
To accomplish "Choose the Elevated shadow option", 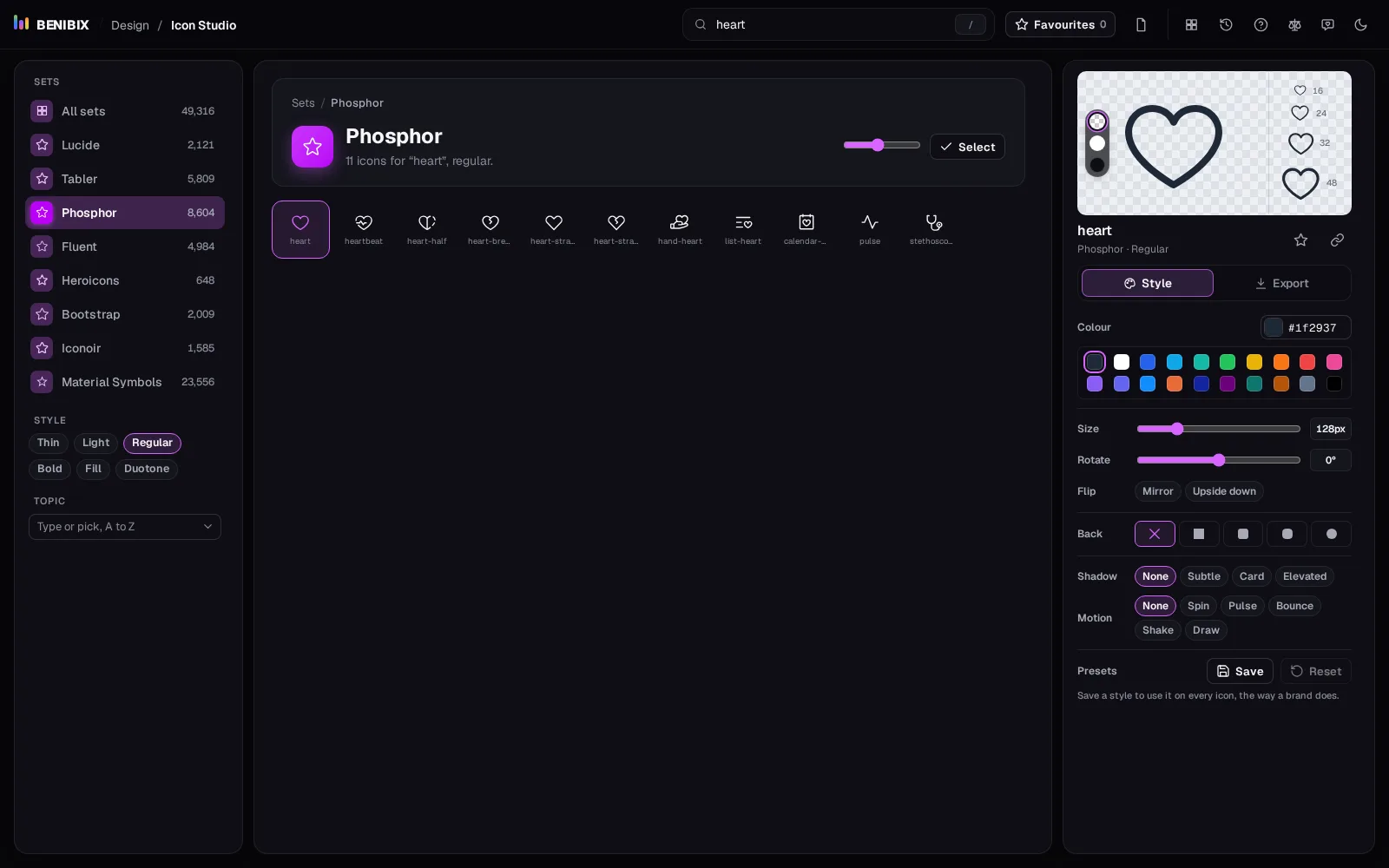I will [1304, 576].
